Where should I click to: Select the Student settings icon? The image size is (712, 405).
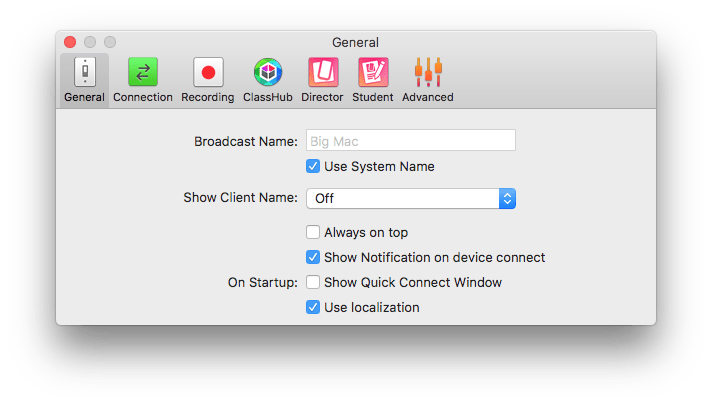coord(373,73)
